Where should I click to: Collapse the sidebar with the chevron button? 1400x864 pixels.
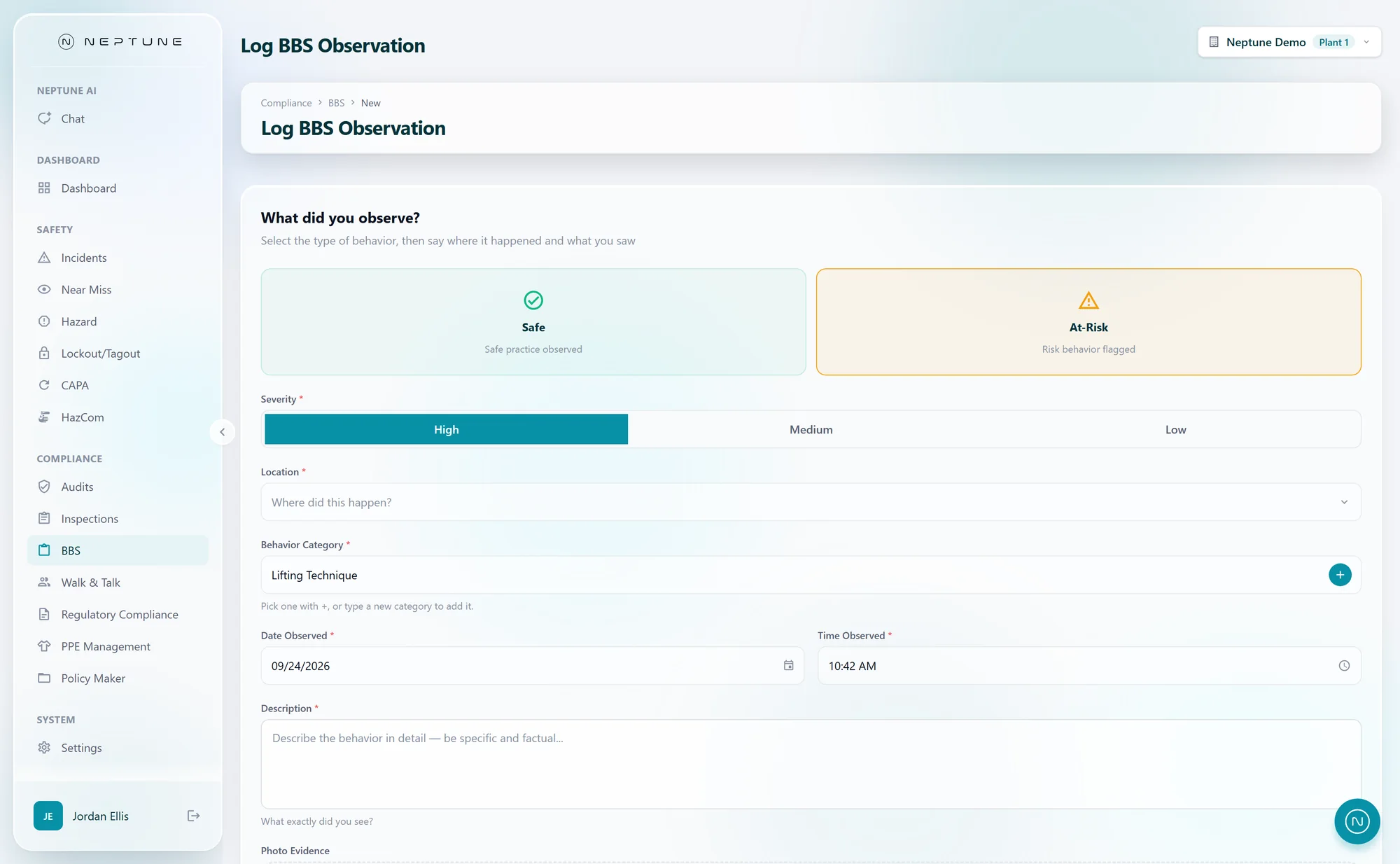tap(222, 432)
